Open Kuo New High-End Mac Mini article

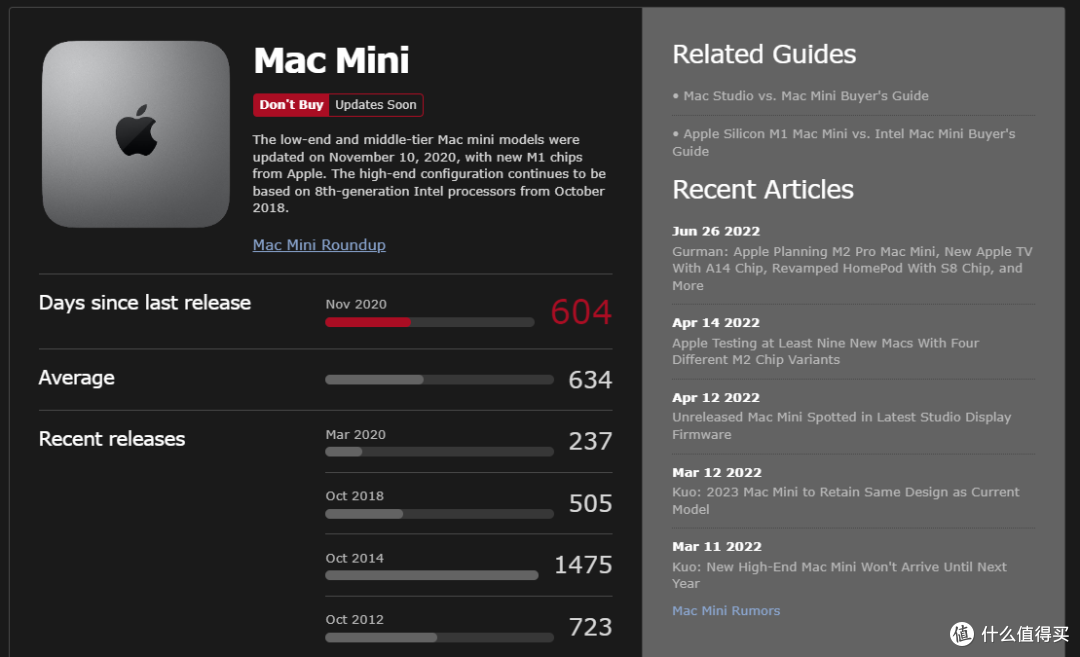[840, 575]
